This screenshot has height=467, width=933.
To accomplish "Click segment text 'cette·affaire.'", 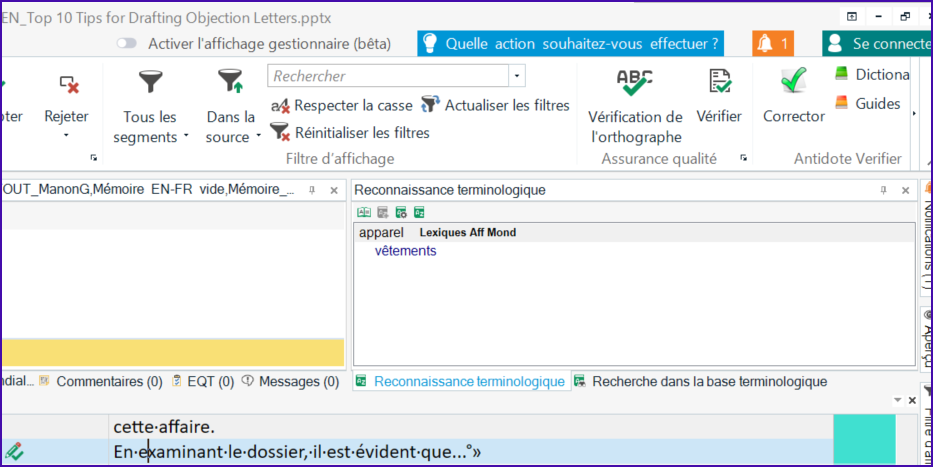I will (x=164, y=427).
